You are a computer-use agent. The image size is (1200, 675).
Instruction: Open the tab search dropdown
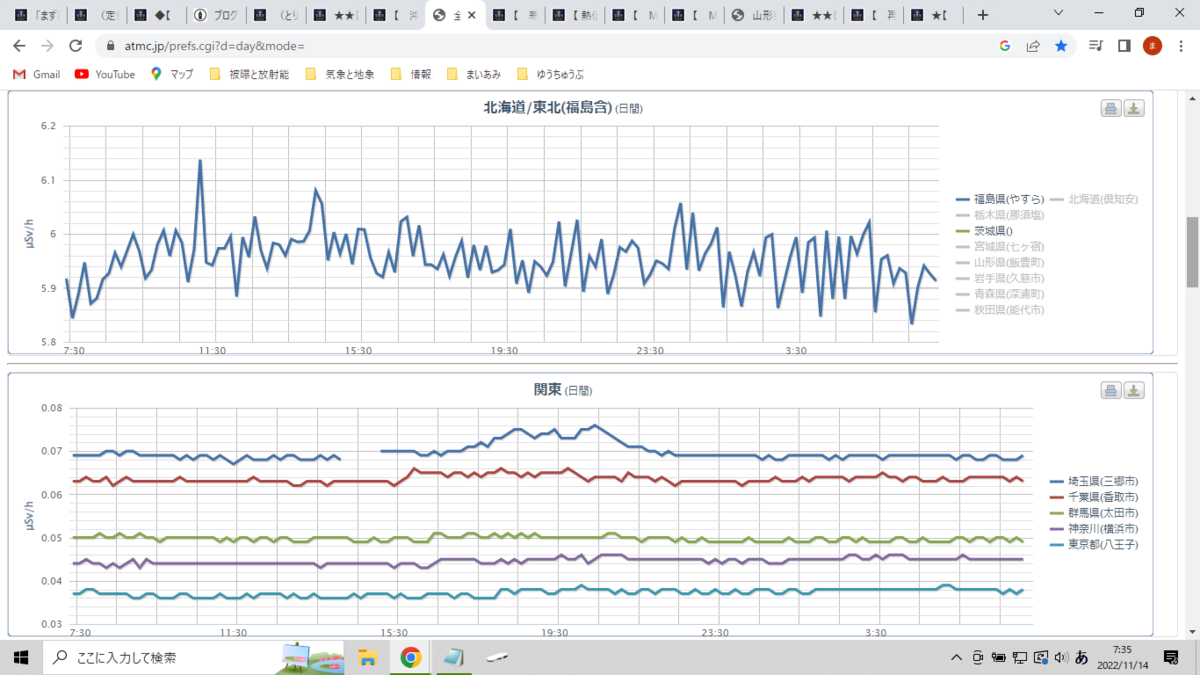(1061, 14)
